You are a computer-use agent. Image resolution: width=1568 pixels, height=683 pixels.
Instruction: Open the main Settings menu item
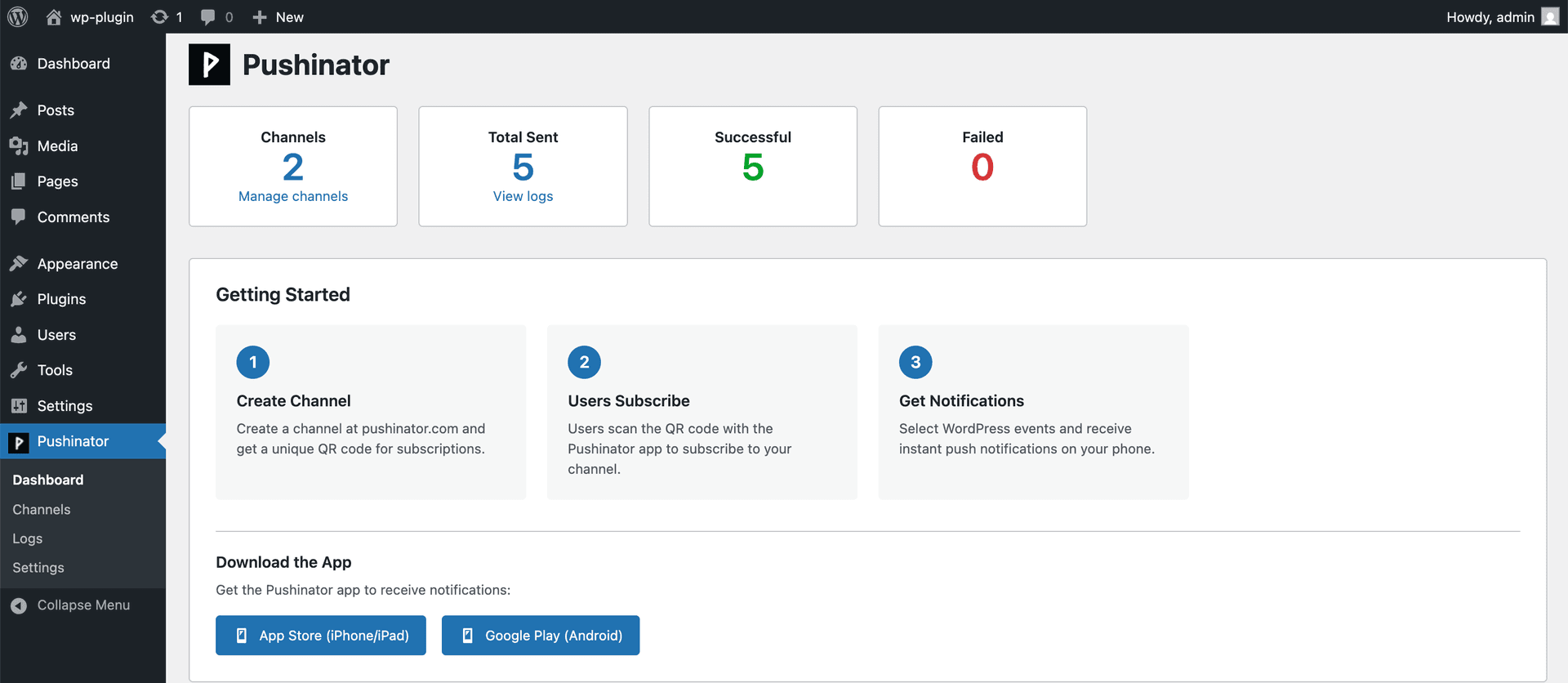pos(82,405)
